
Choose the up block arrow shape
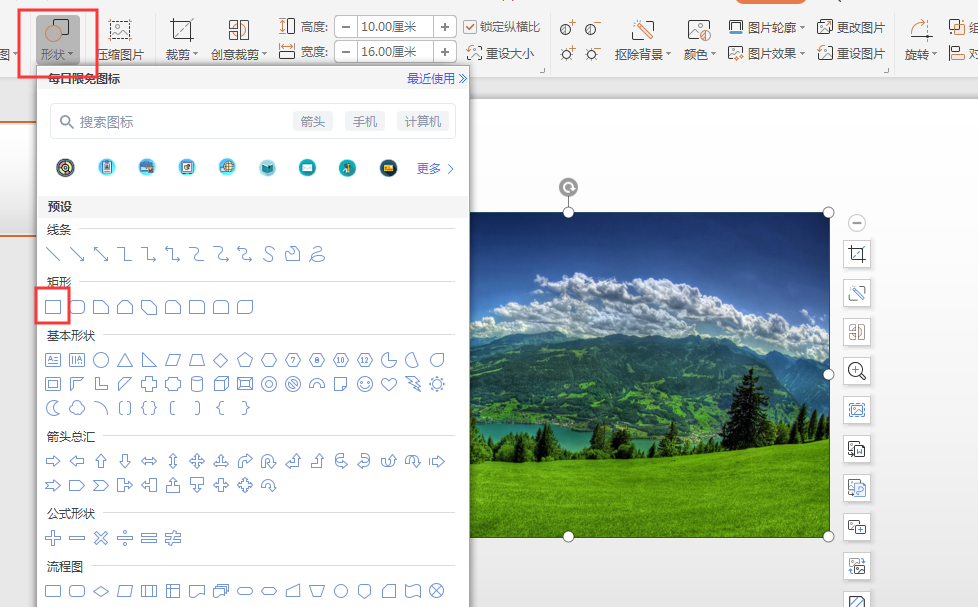101,461
